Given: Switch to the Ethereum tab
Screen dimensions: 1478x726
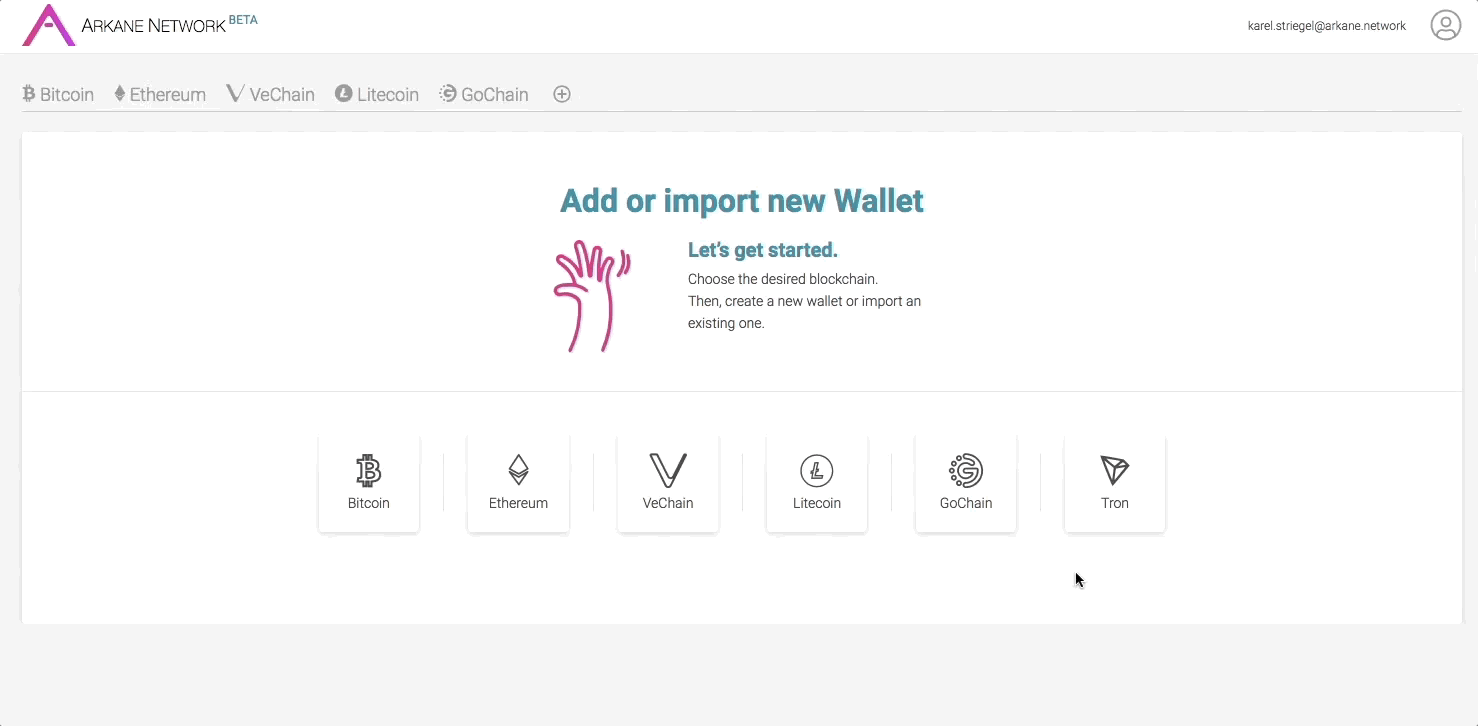Looking at the screenshot, I should tap(160, 94).
